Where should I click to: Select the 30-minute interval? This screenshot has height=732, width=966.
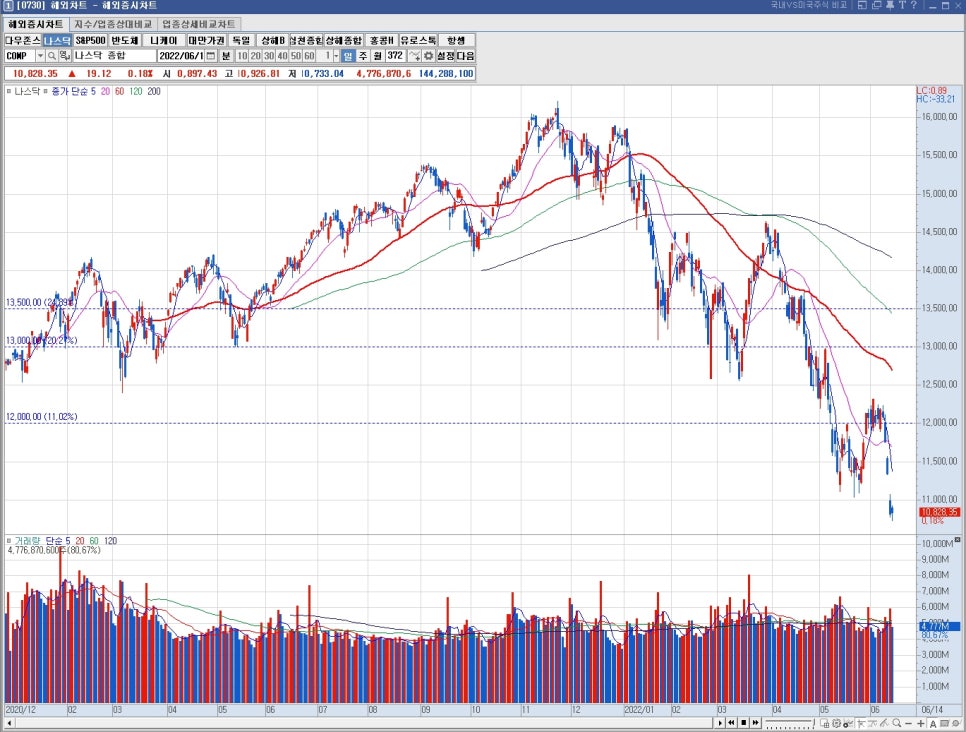(269, 56)
